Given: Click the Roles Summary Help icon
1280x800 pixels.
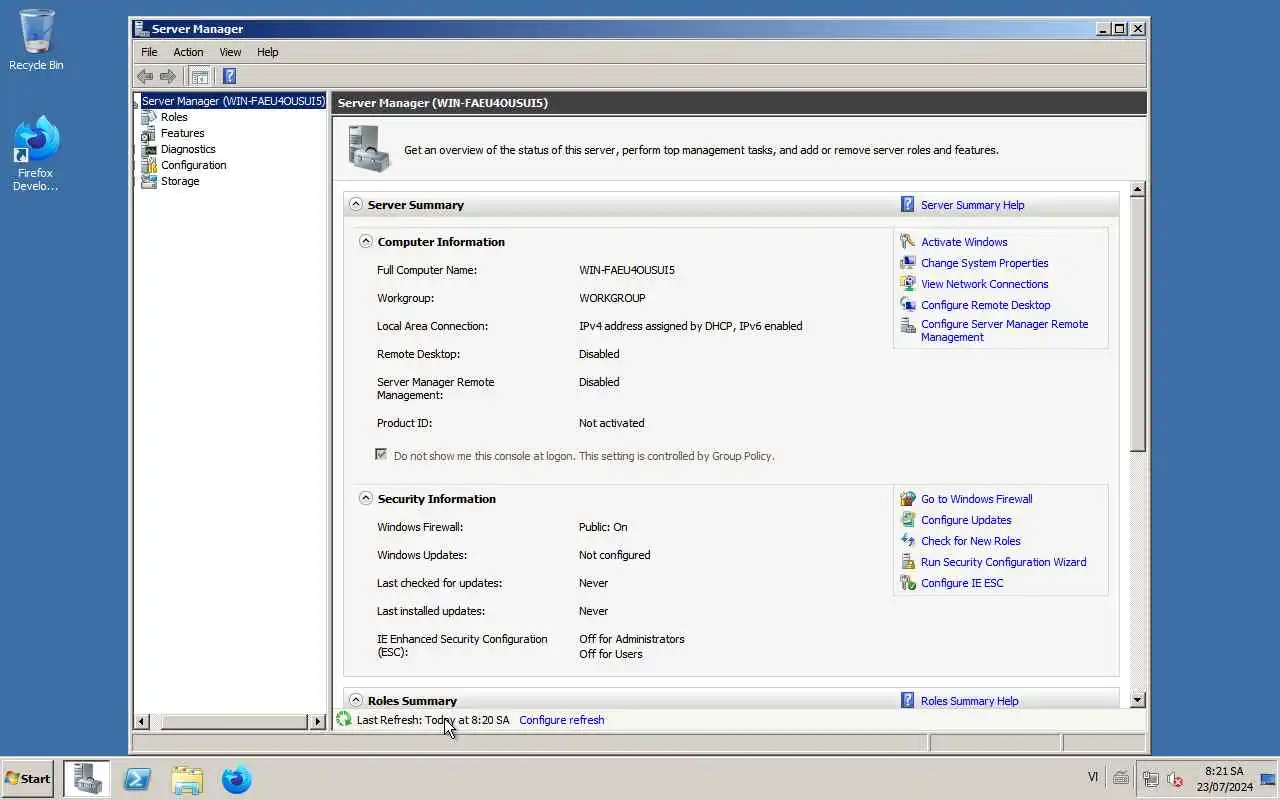Looking at the screenshot, I should point(907,700).
